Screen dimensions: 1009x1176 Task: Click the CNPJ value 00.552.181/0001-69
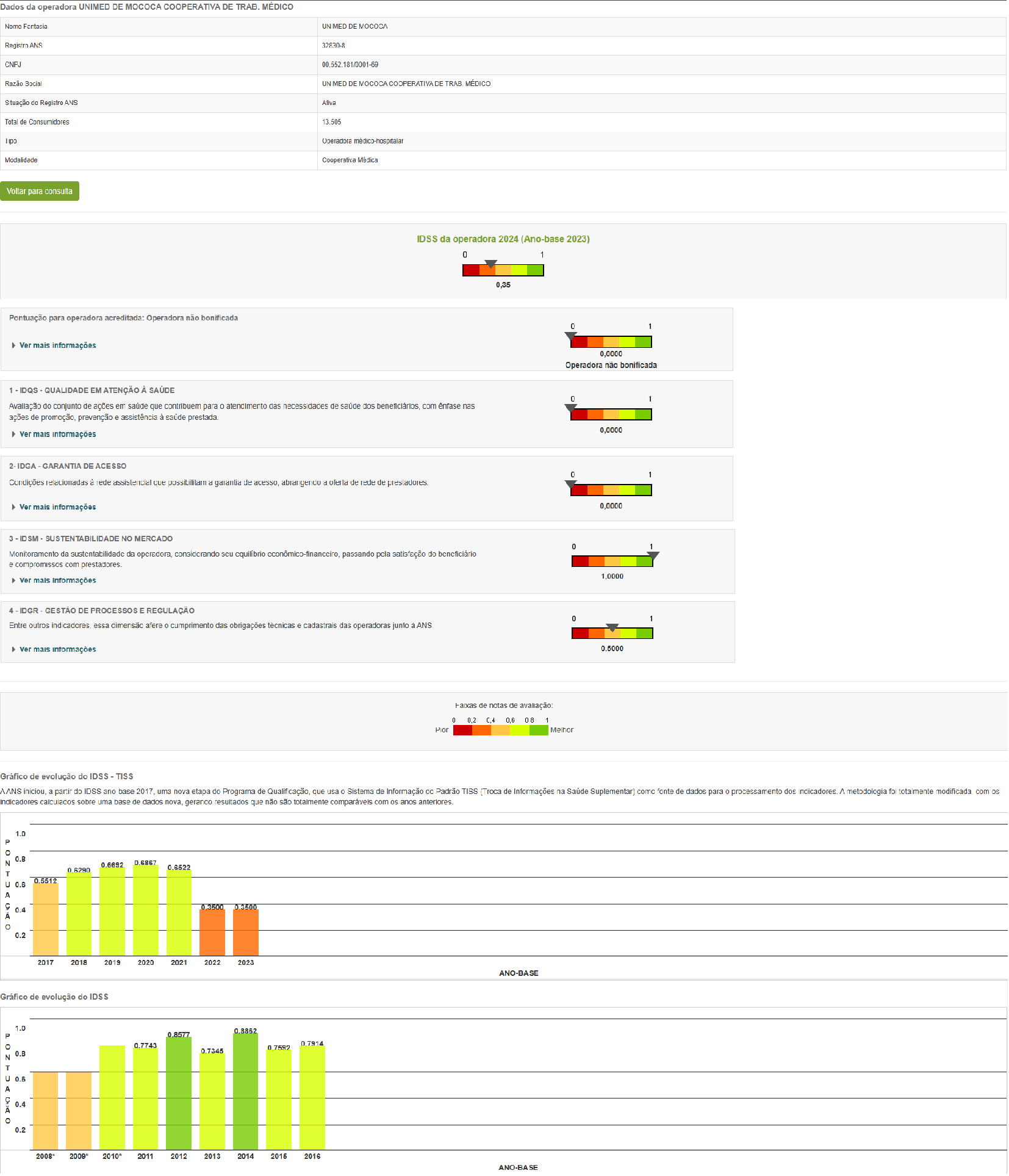click(x=350, y=65)
